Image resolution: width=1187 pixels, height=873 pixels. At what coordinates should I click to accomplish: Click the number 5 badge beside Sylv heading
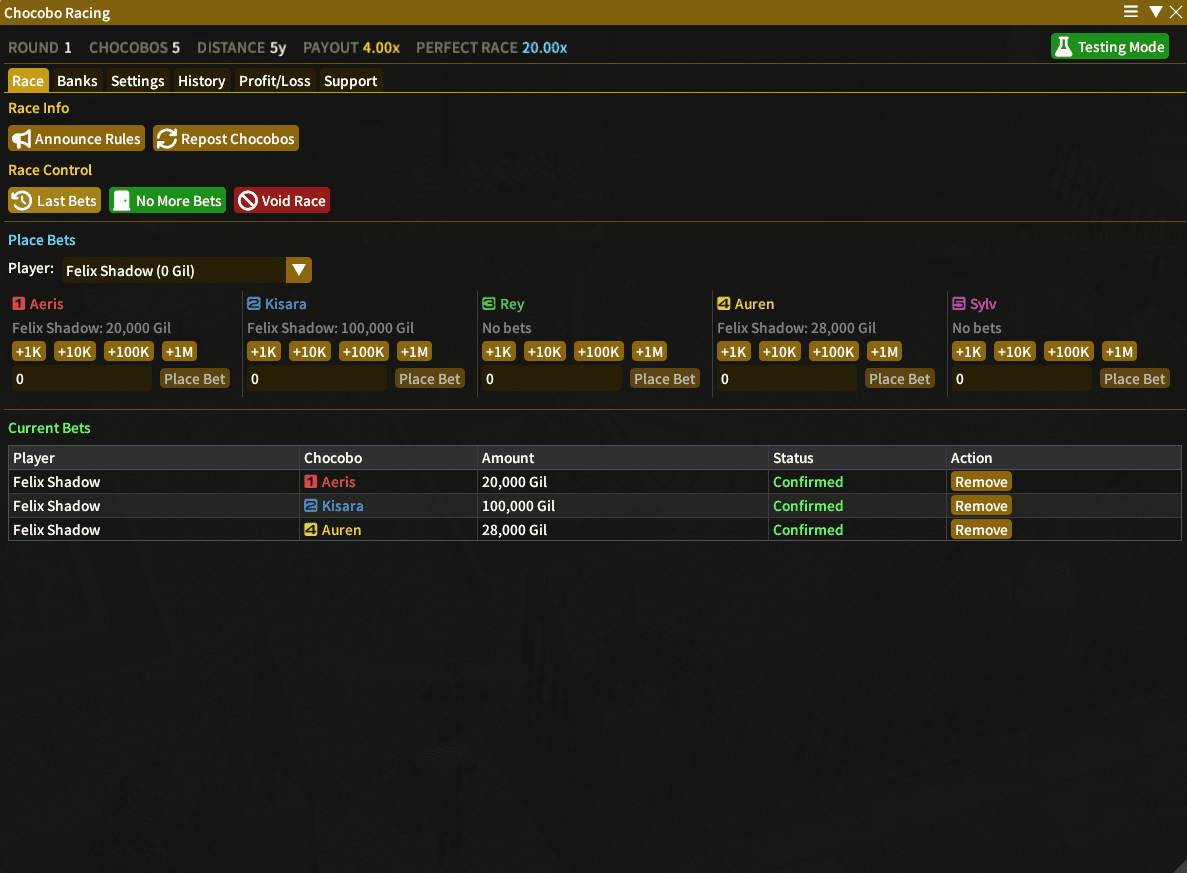pyautogui.click(x=958, y=304)
